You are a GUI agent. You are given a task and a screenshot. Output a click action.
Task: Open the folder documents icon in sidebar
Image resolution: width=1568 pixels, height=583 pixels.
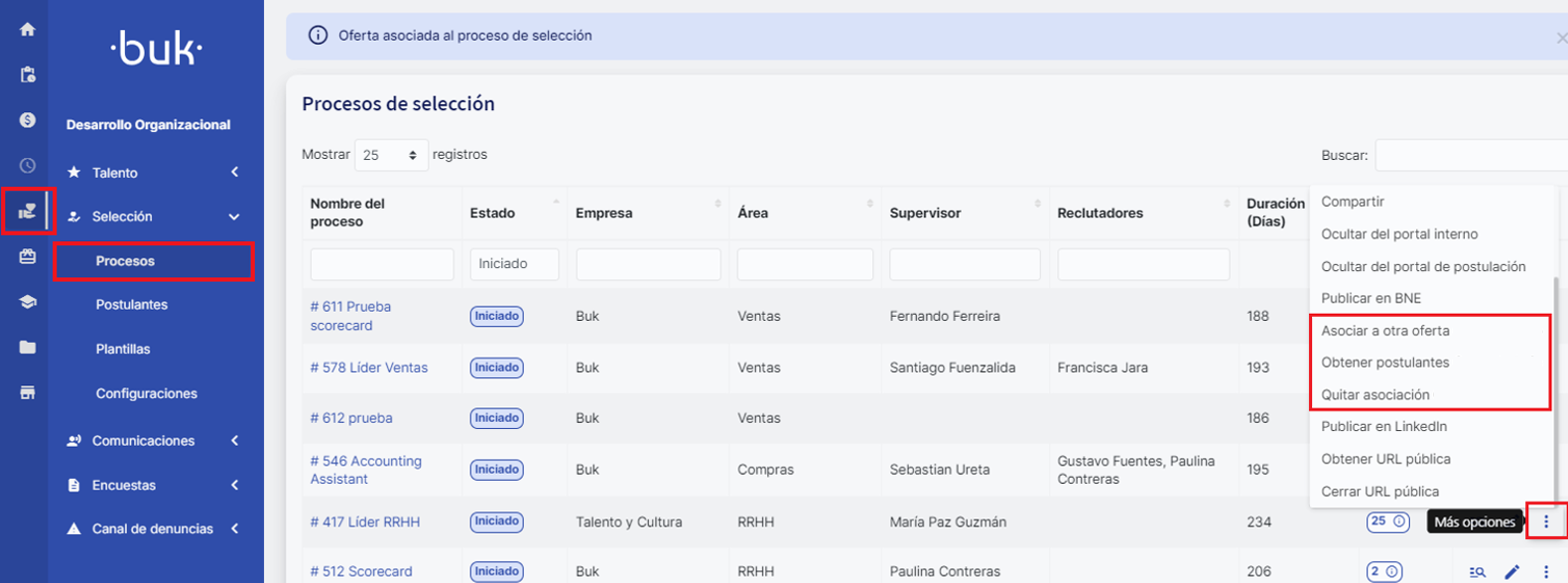pos(27,348)
